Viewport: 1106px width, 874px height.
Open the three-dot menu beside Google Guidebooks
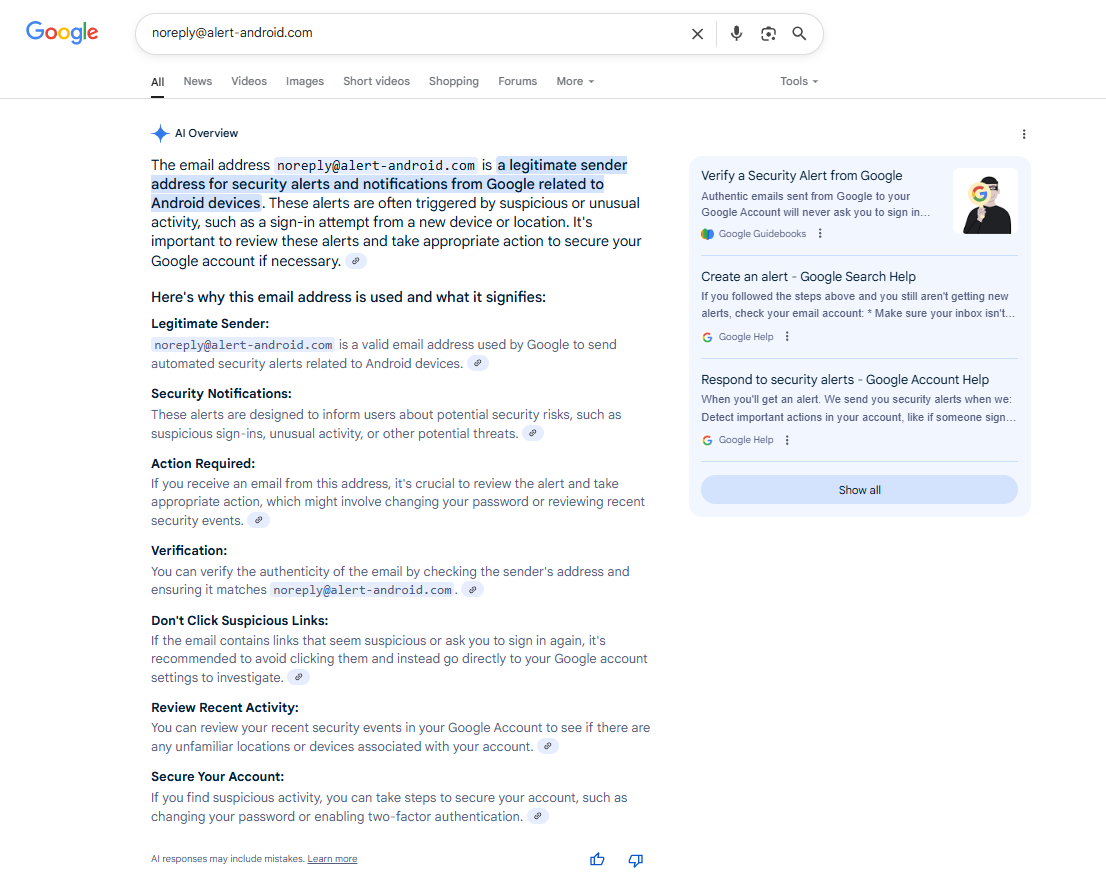coord(820,233)
